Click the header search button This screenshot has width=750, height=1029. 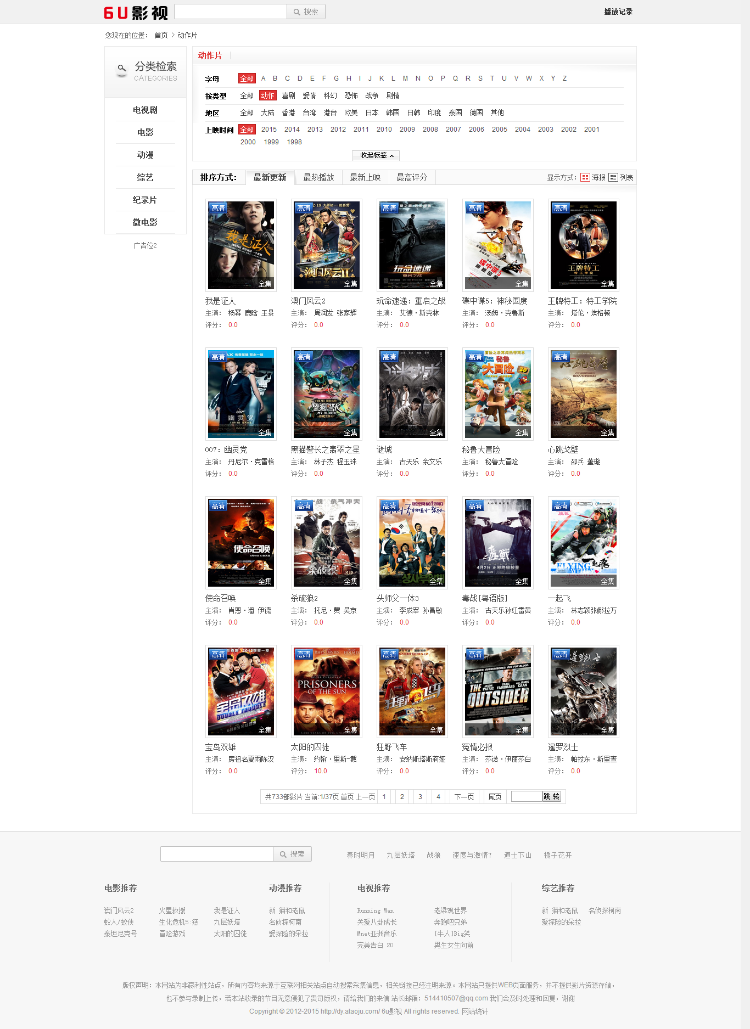(x=306, y=12)
